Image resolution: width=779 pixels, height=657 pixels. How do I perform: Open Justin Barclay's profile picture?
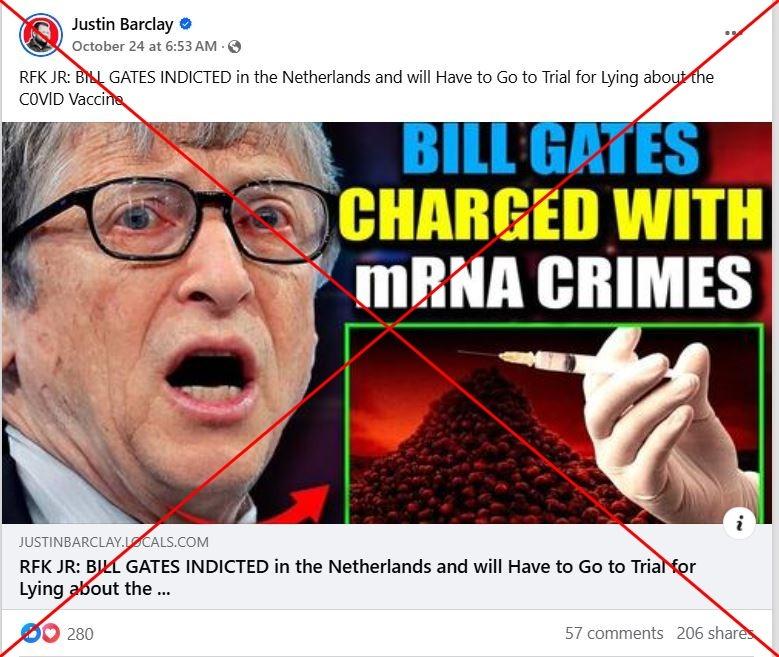pos(41,35)
